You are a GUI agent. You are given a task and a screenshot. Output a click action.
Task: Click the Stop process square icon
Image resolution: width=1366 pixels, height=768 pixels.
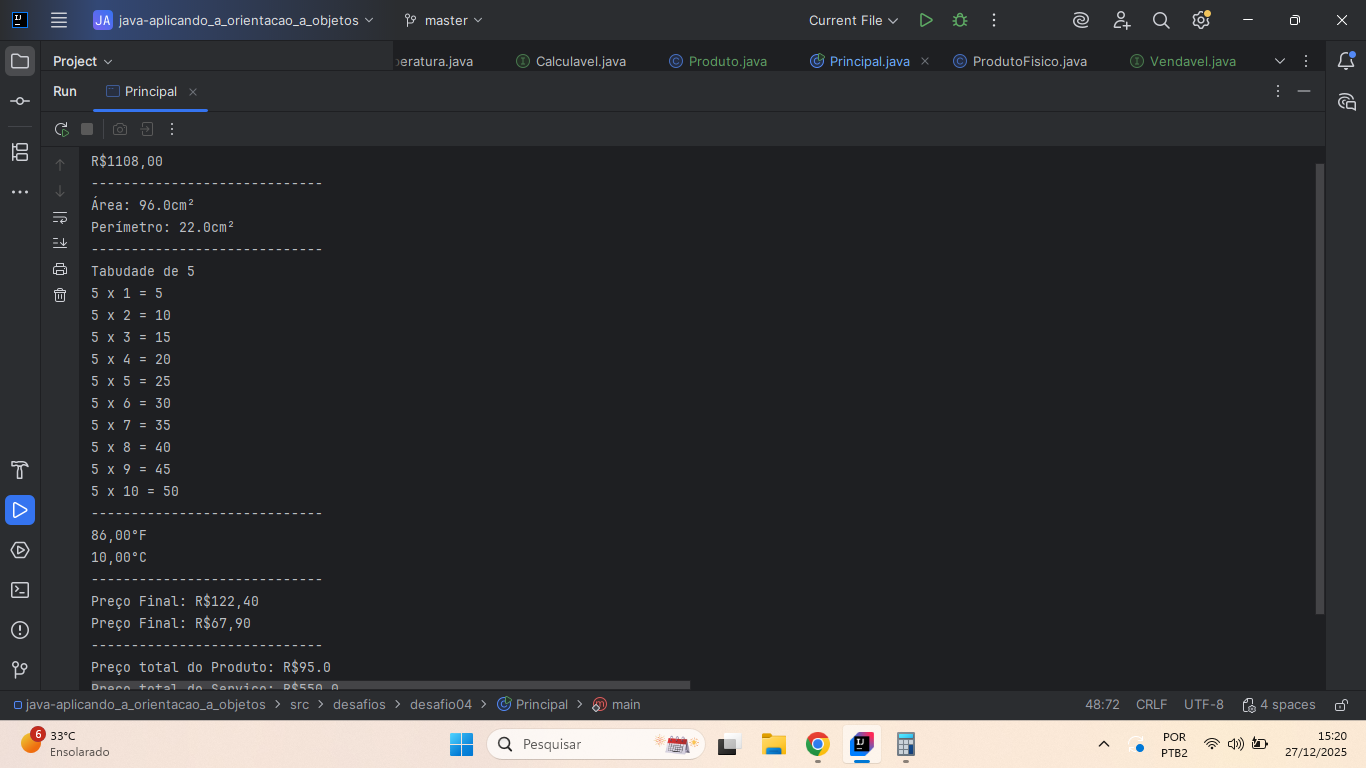pyautogui.click(x=87, y=129)
